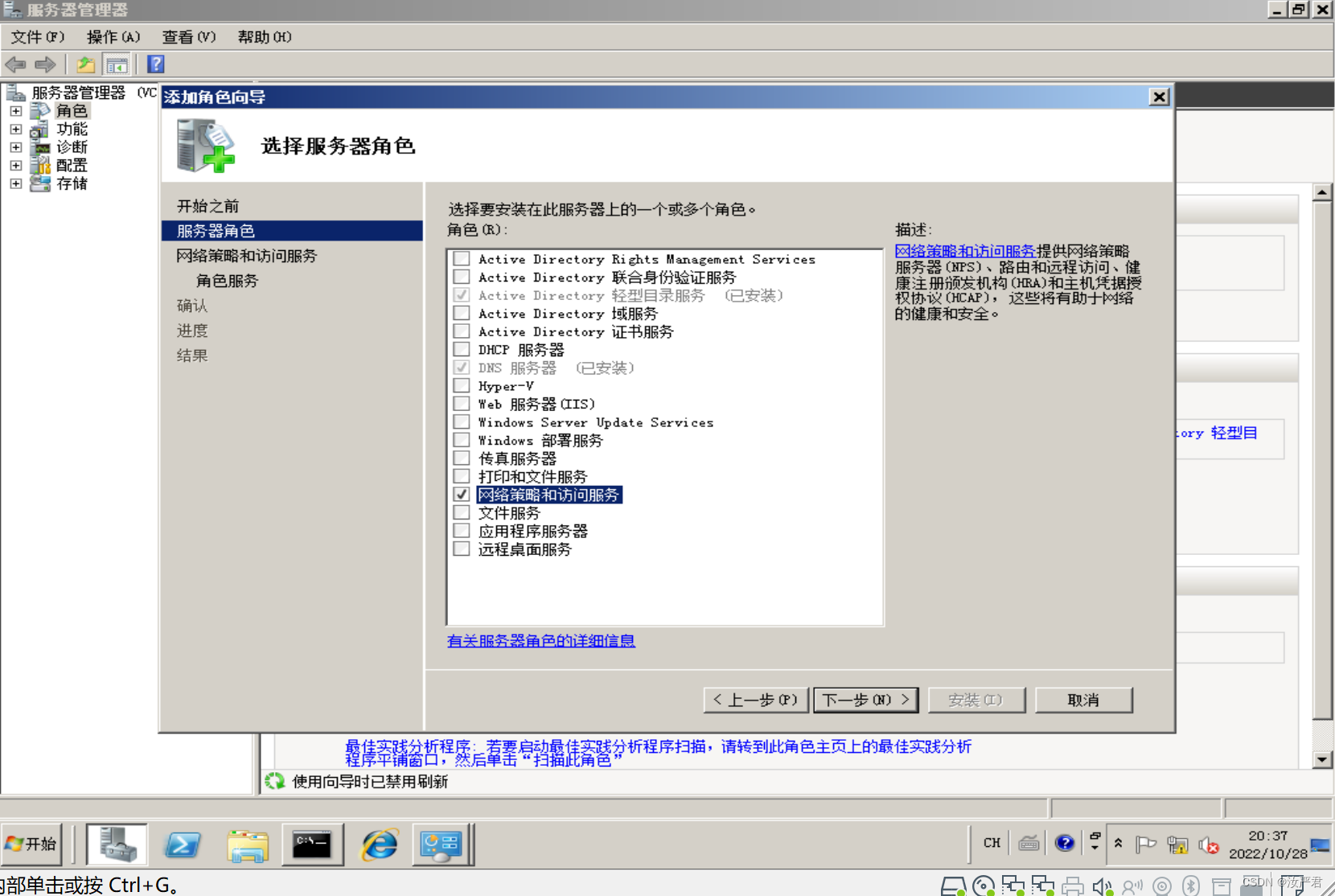
Task: Launch Internet Explorer from the taskbar
Action: pos(379,845)
